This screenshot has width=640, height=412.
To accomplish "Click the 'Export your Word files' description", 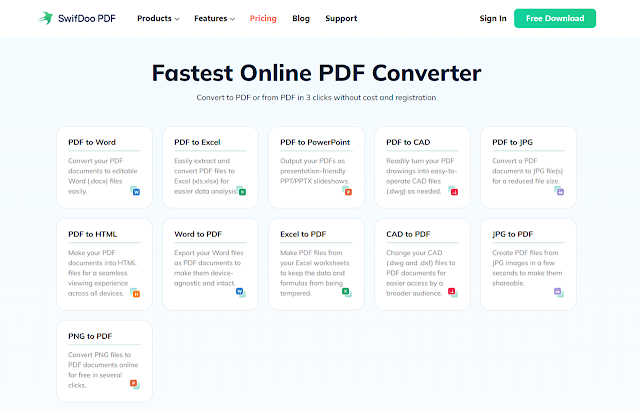I will pos(209,268).
